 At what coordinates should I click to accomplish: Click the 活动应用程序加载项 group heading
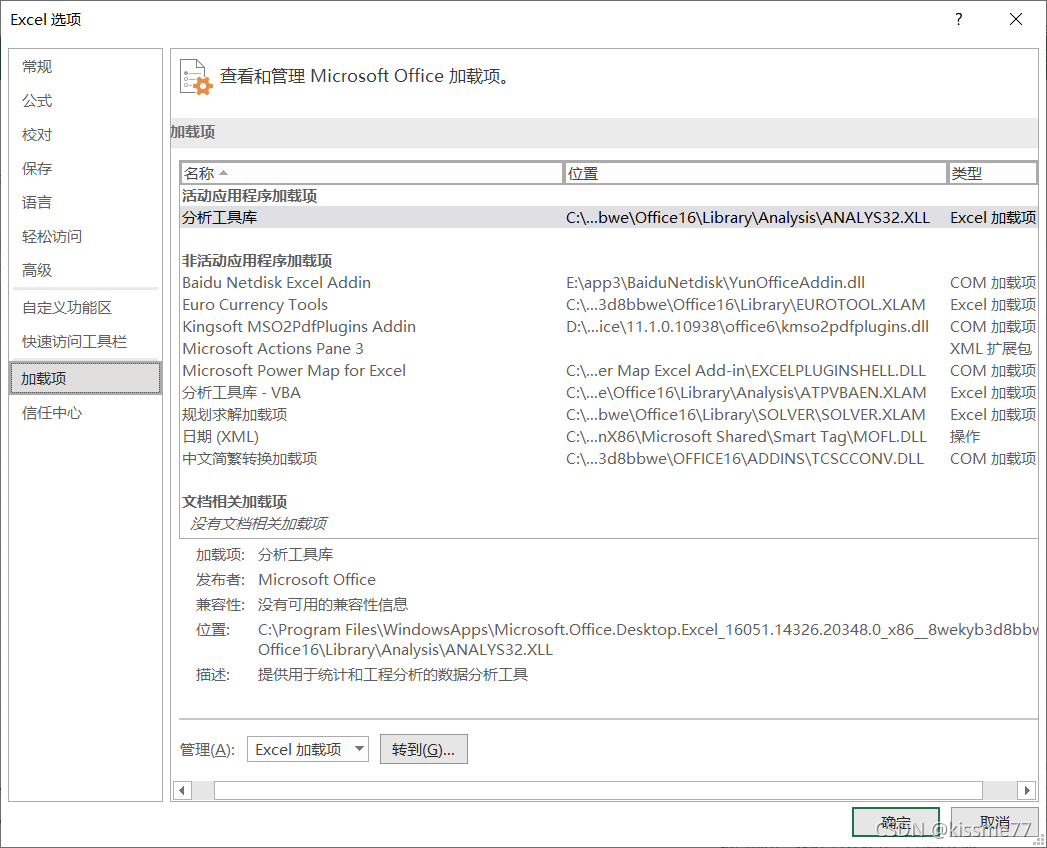(x=250, y=196)
